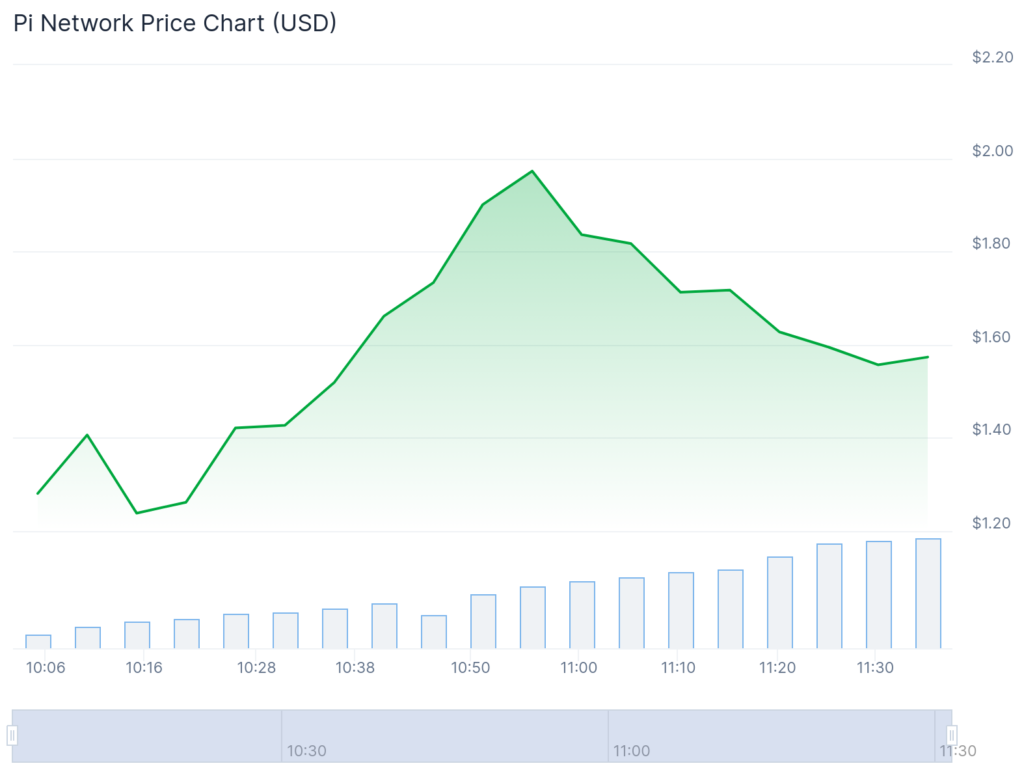The image size is (1024, 781).
Task: Click the $2.20 price axis label
Action: pos(992,57)
